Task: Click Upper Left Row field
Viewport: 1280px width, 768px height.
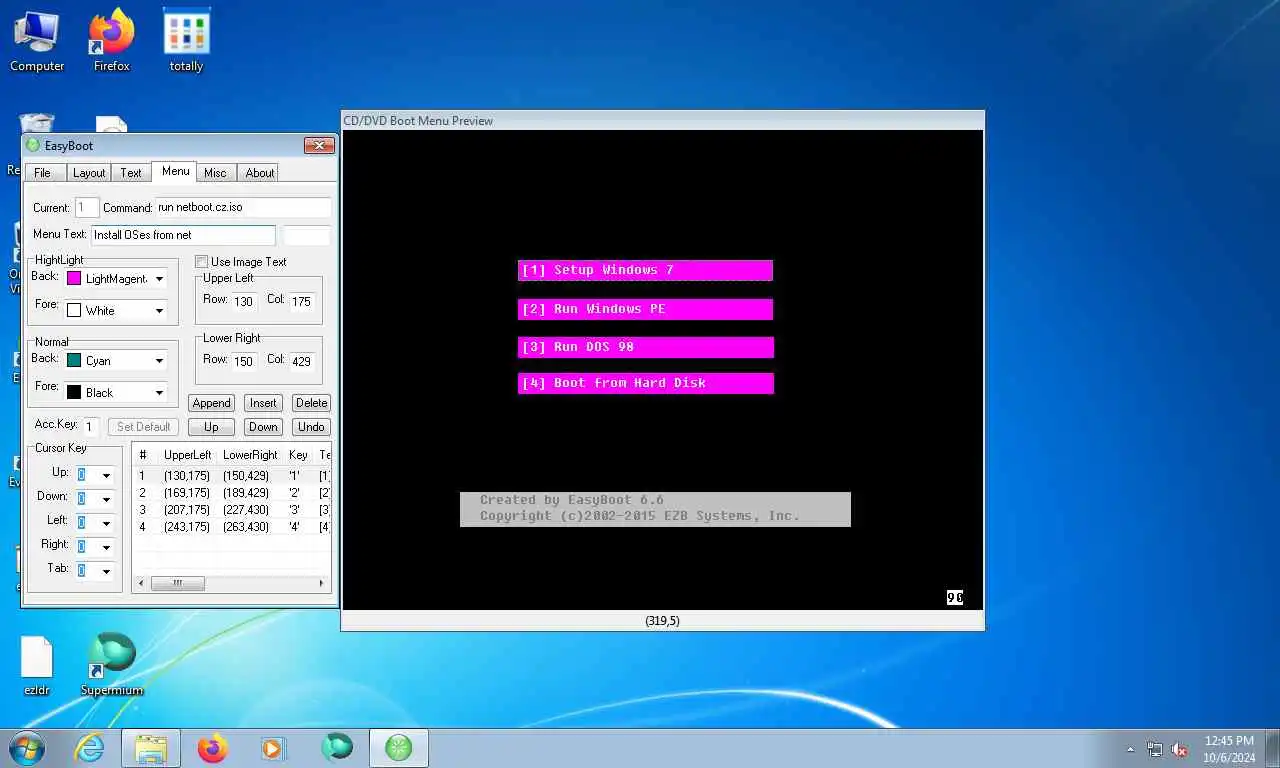Action: (x=244, y=301)
